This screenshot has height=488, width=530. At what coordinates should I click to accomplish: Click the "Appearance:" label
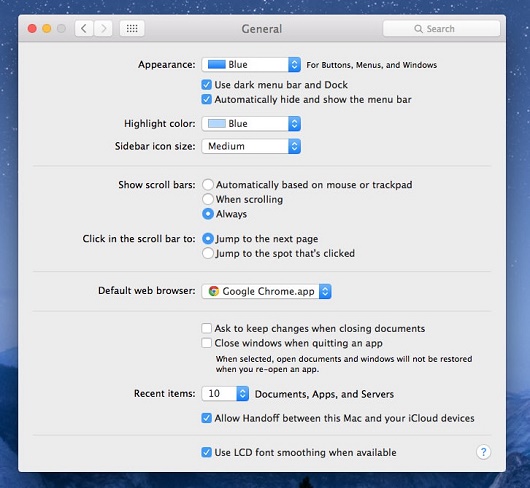click(x=167, y=65)
